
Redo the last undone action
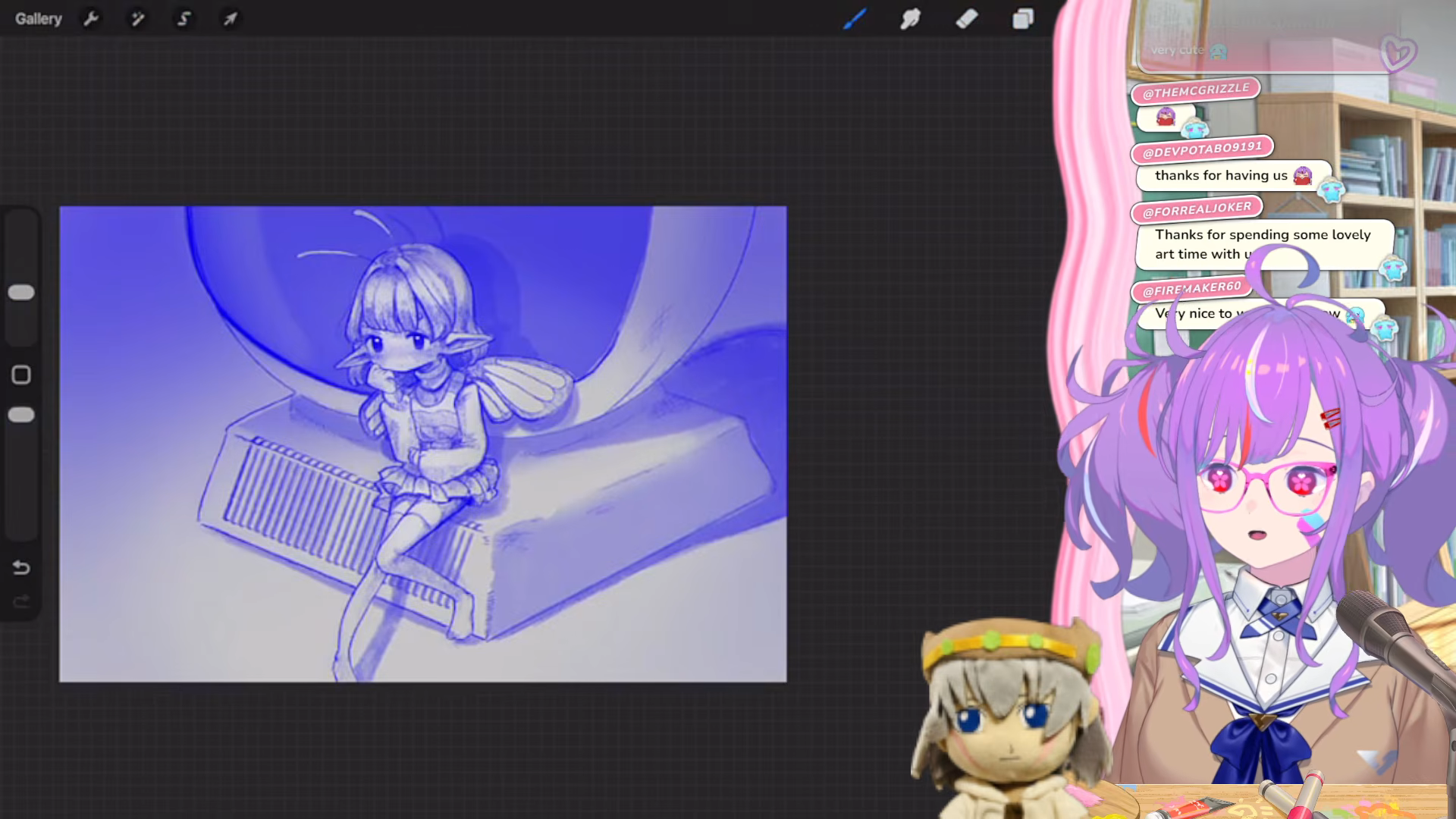(21, 602)
